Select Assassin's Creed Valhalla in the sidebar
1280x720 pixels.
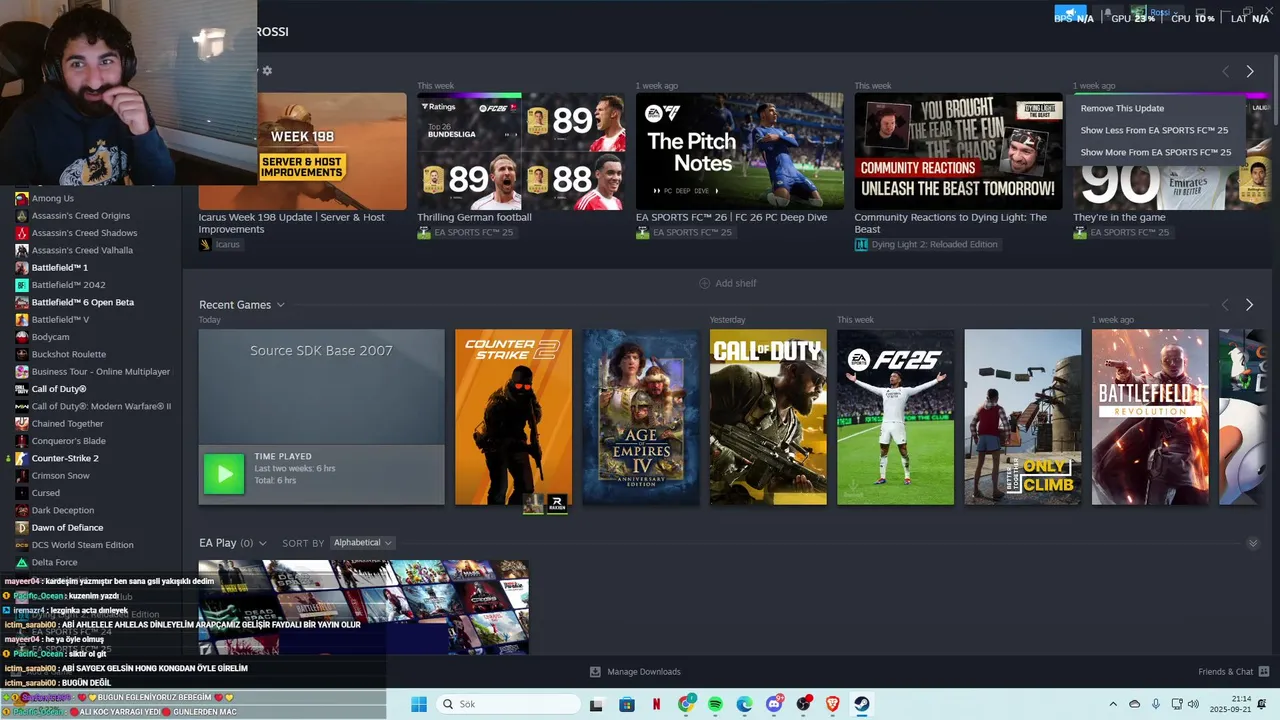(82, 250)
